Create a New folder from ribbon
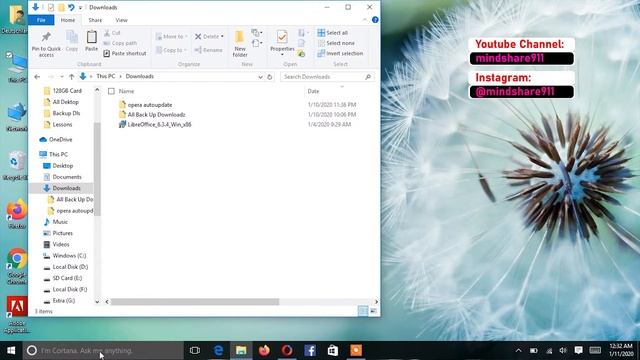 (x=240, y=44)
